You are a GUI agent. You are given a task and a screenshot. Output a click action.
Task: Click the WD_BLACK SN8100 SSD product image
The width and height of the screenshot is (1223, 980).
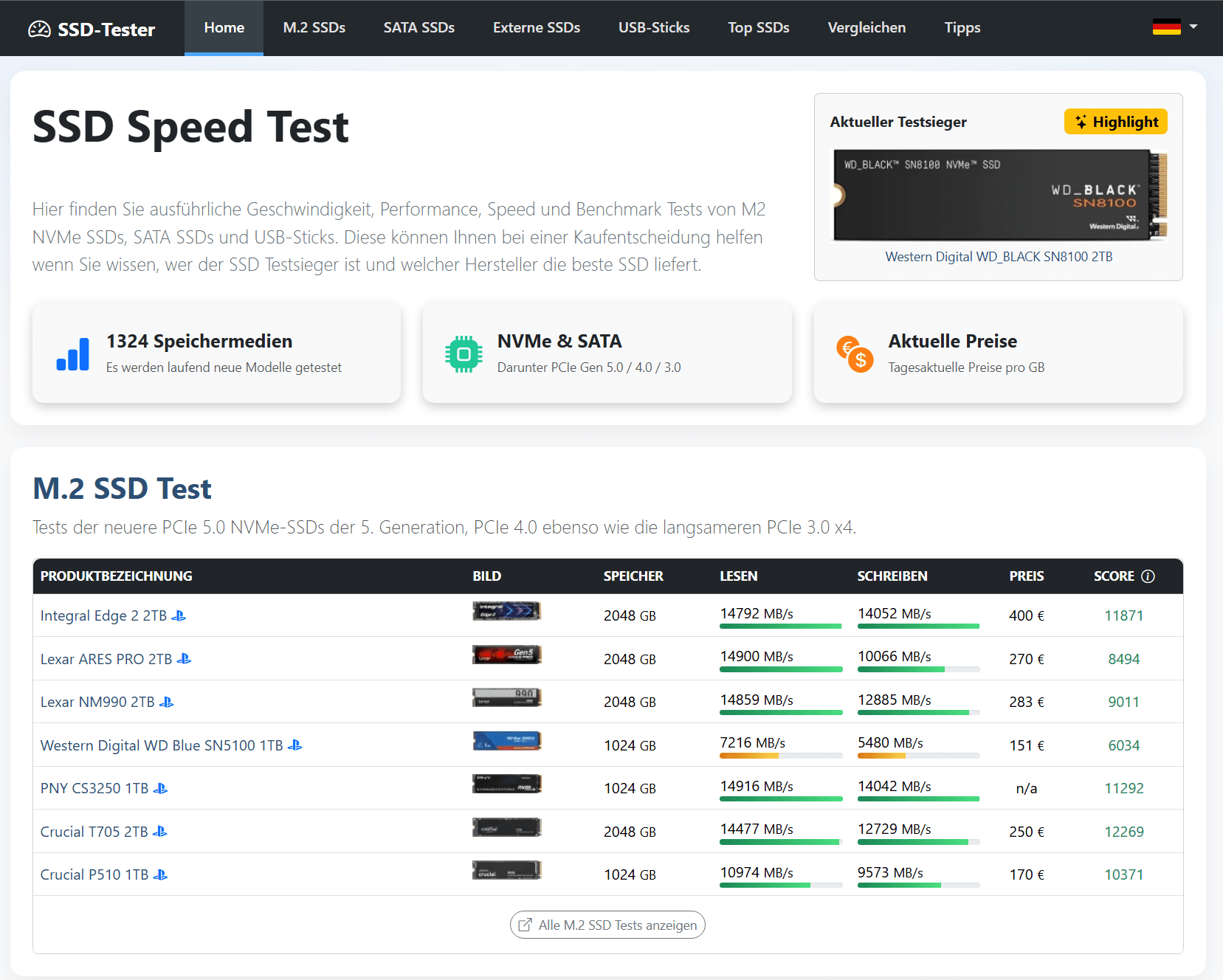coord(998,196)
